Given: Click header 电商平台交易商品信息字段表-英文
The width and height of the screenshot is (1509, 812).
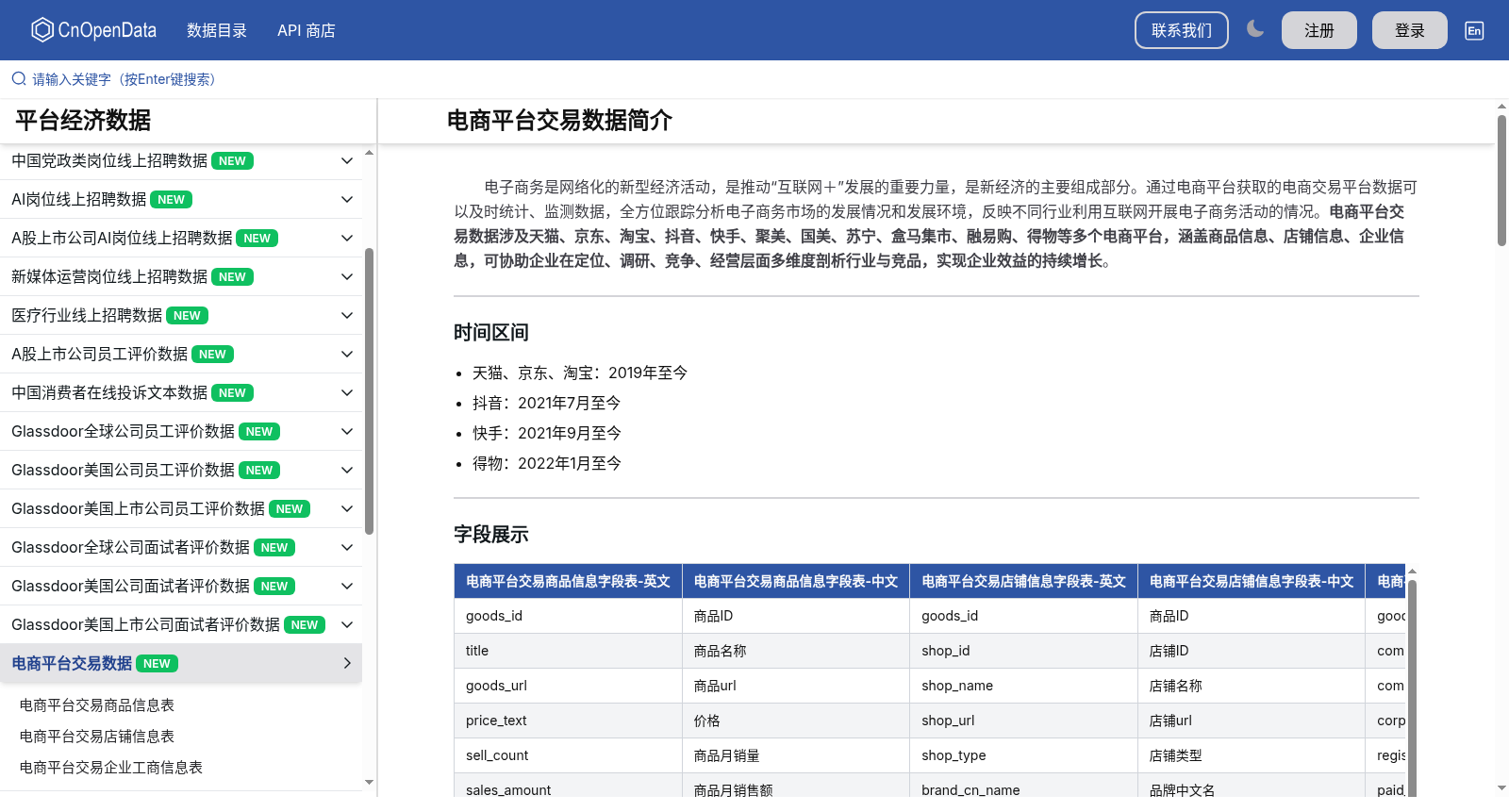Looking at the screenshot, I should click(x=568, y=582).
